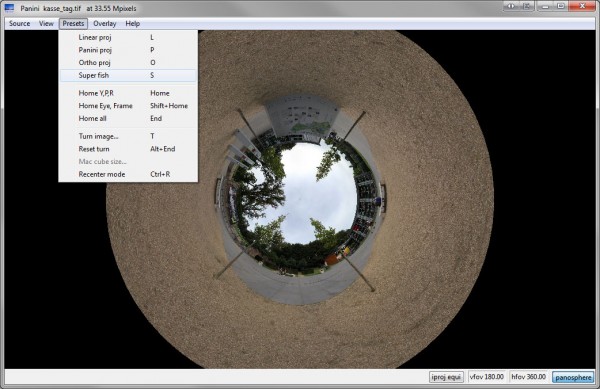The width and height of the screenshot is (600, 389).
Task: Select Linear proj preset
Action: [x=128, y=37]
